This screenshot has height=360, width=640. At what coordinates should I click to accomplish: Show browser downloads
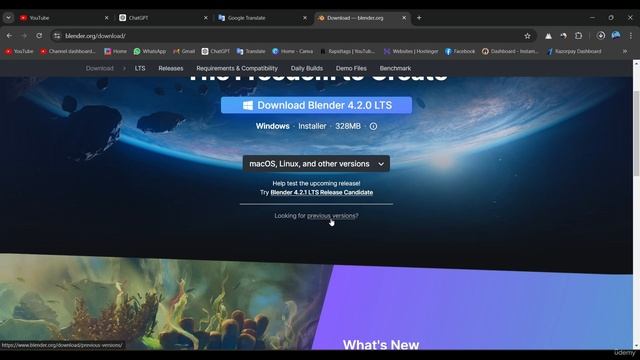[x=600, y=36]
